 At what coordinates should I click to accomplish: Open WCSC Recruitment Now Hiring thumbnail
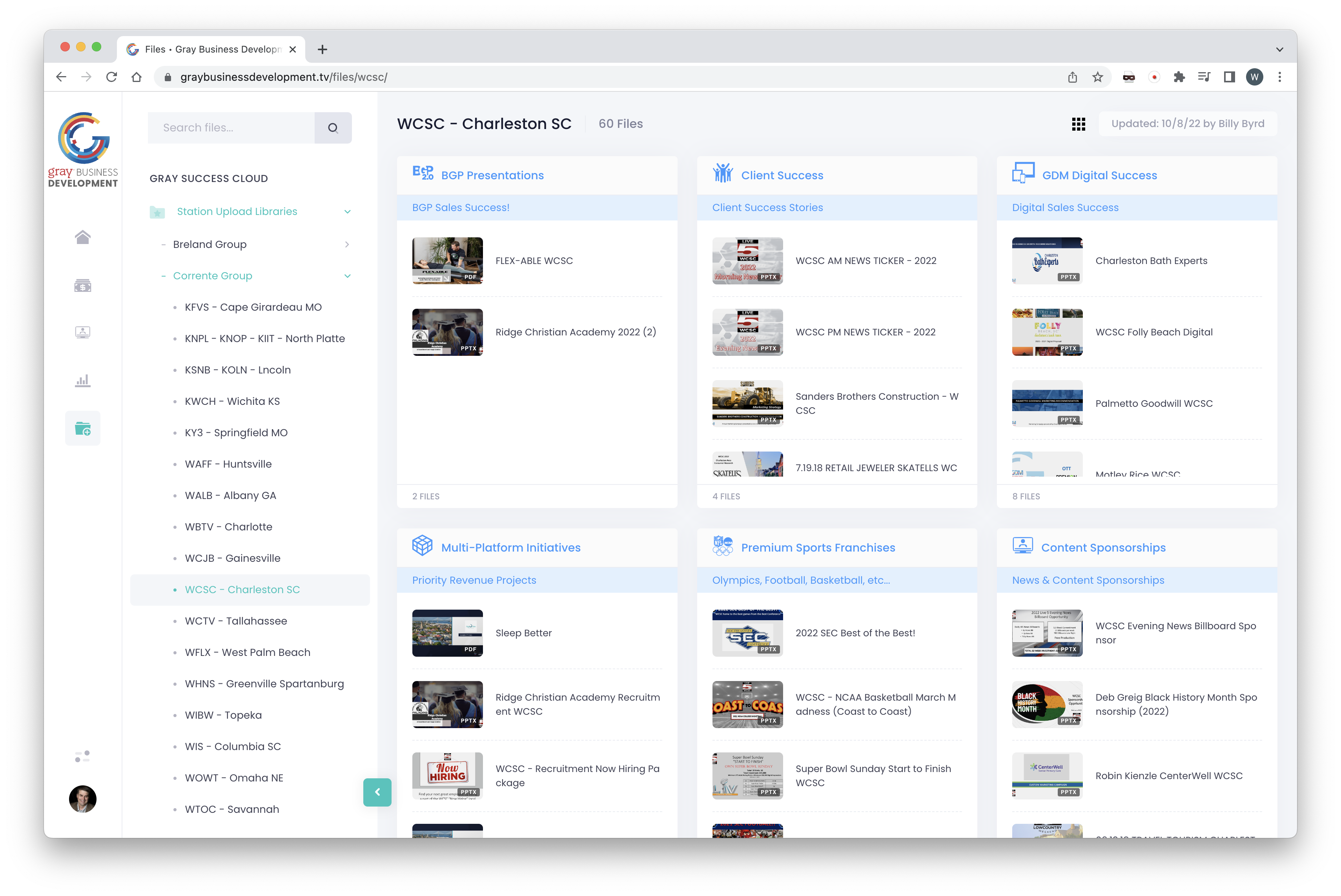pyautogui.click(x=447, y=776)
